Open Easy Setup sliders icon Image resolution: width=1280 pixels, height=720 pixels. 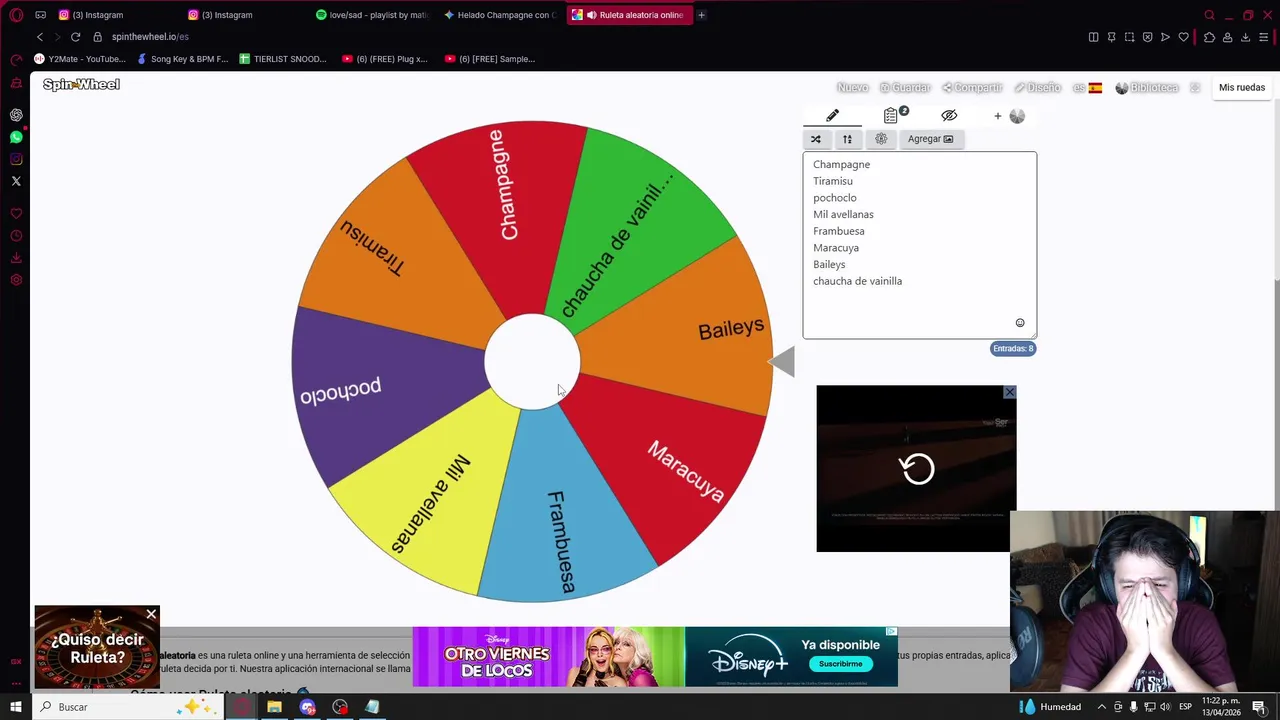pyautogui.click(x=1264, y=37)
